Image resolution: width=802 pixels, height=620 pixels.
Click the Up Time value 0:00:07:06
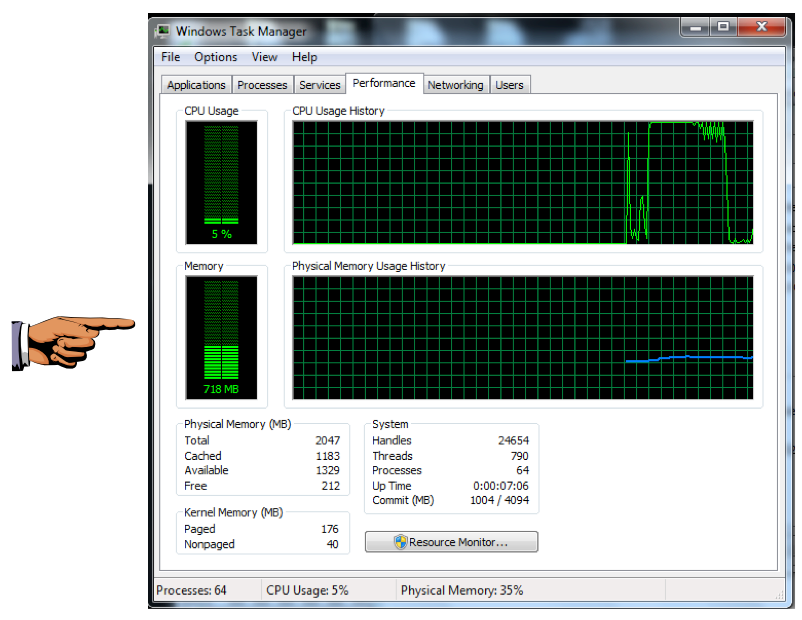click(x=501, y=486)
